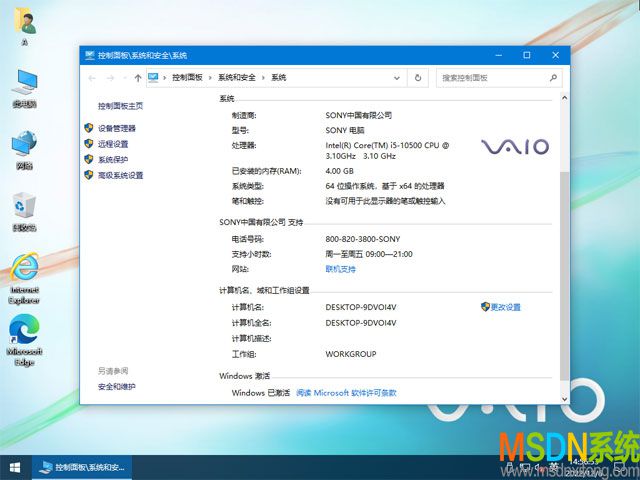Select phone number 800-820-3800-SONY
The width and height of the screenshot is (640, 480).
(x=363, y=239)
